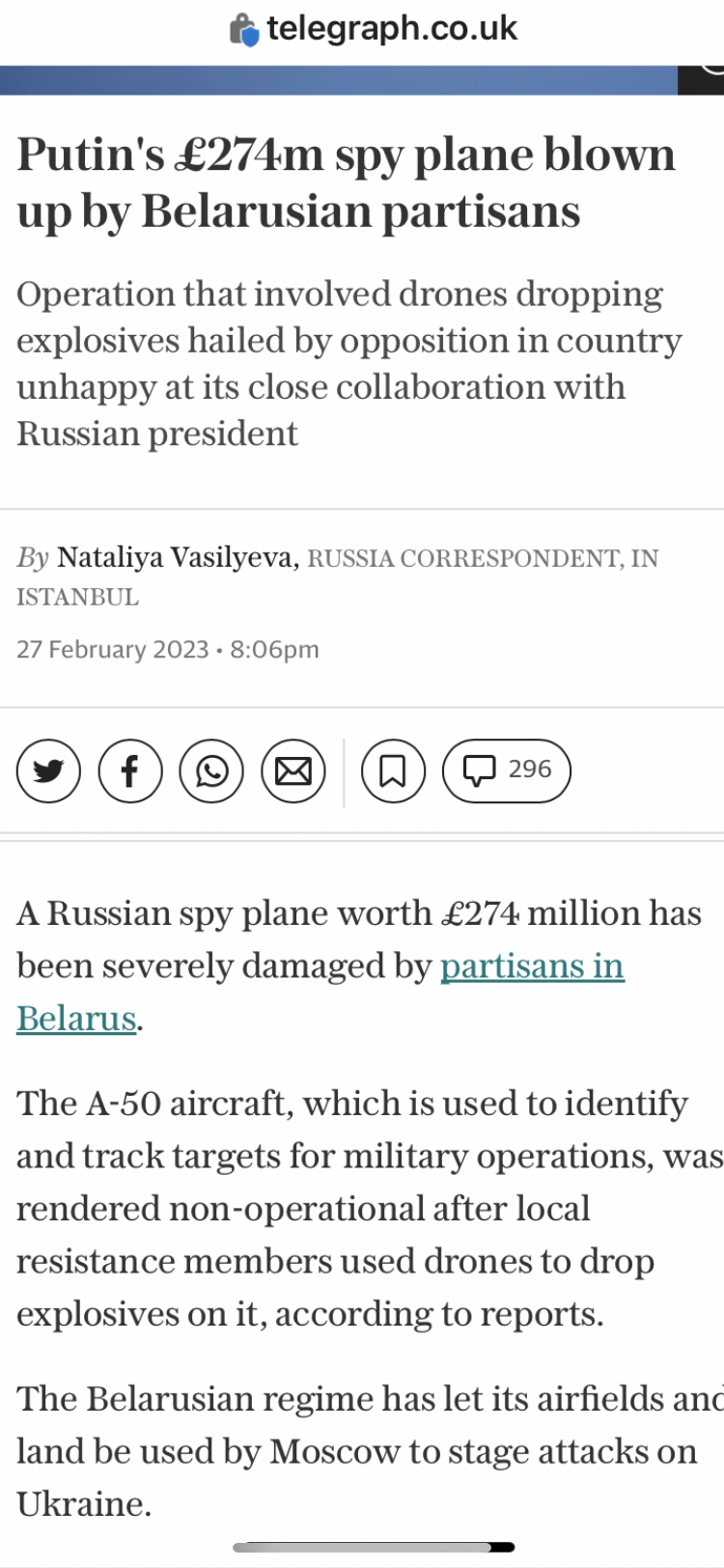
Task: Tap the article subheading about drones
Action: [x=349, y=363]
